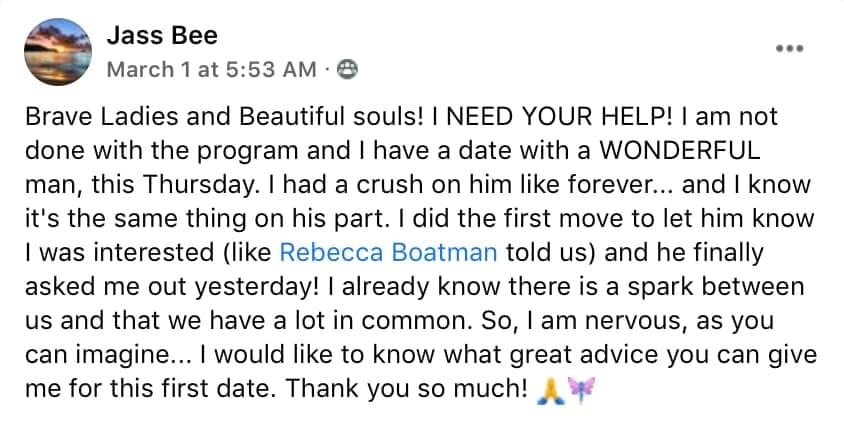Open the March 1 at 5:53 AM timestamp
This screenshot has width=844, height=422.
(x=212, y=69)
